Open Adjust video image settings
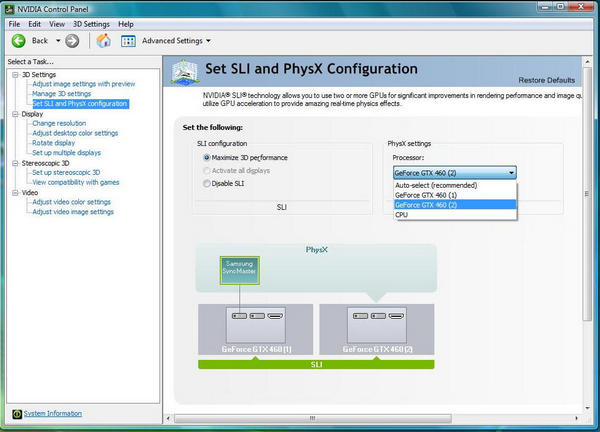This screenshot has width=600, height=432. [x=73, y=212]
